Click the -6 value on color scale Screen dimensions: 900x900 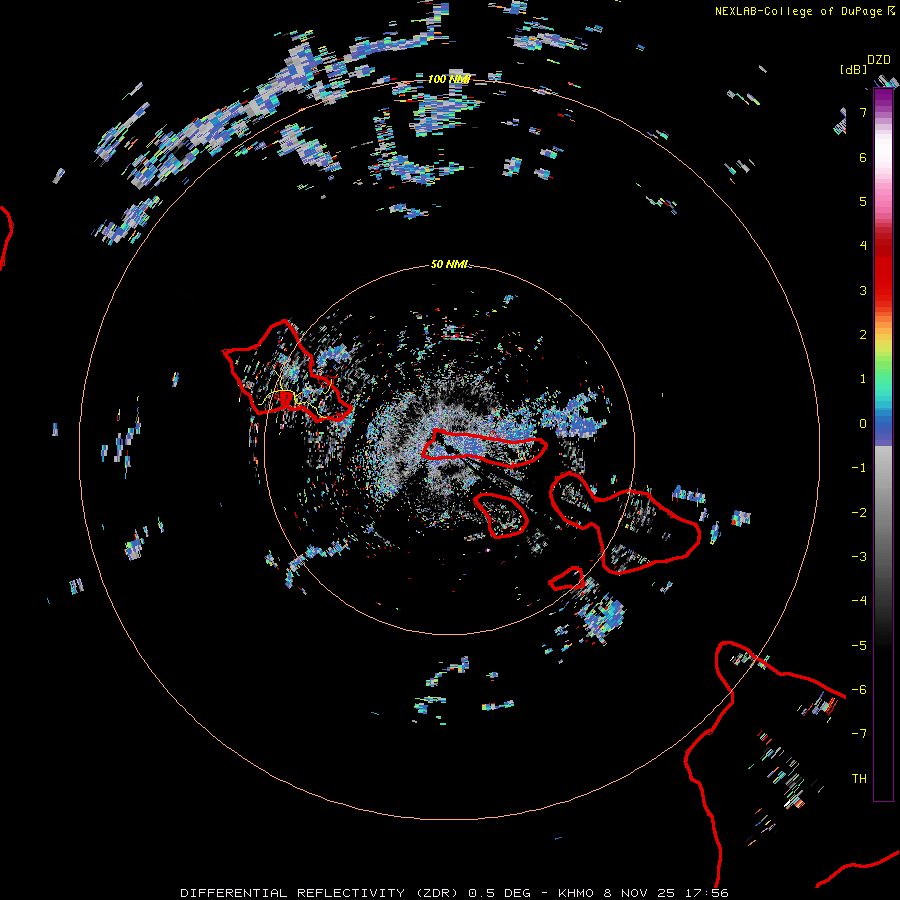point(859,690)
